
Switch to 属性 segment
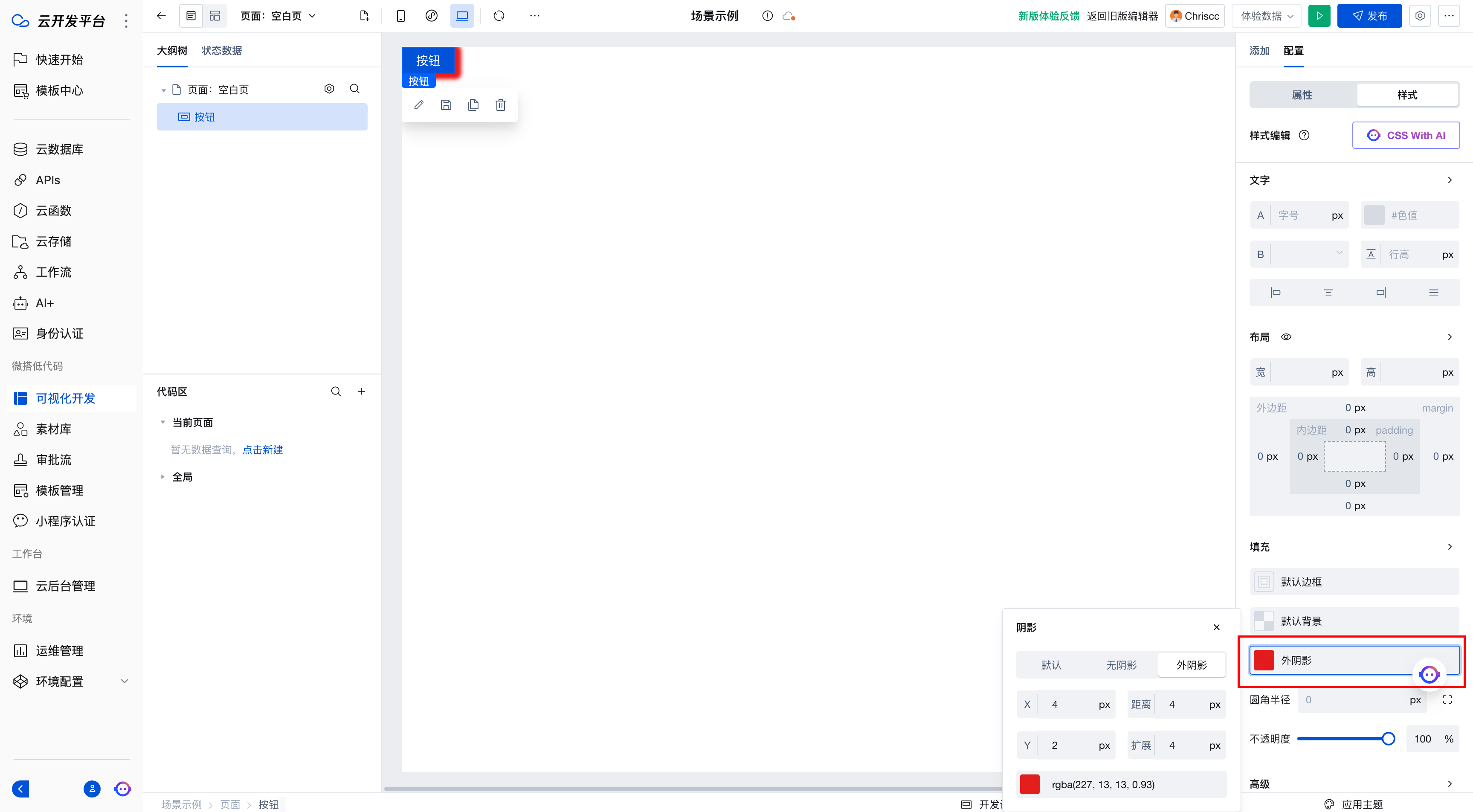coord(1302,95)
